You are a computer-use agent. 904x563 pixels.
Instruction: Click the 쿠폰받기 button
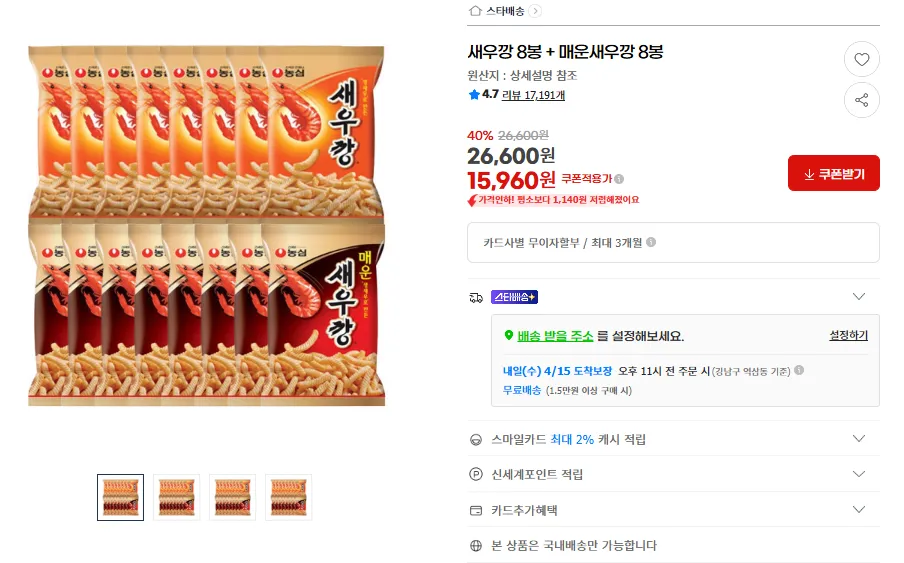(833, 173)
